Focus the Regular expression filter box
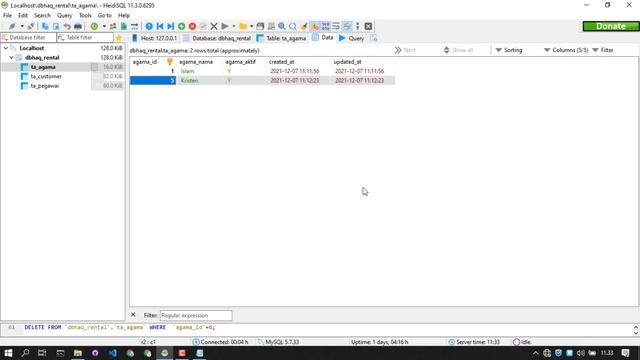 tap(196, 316)
